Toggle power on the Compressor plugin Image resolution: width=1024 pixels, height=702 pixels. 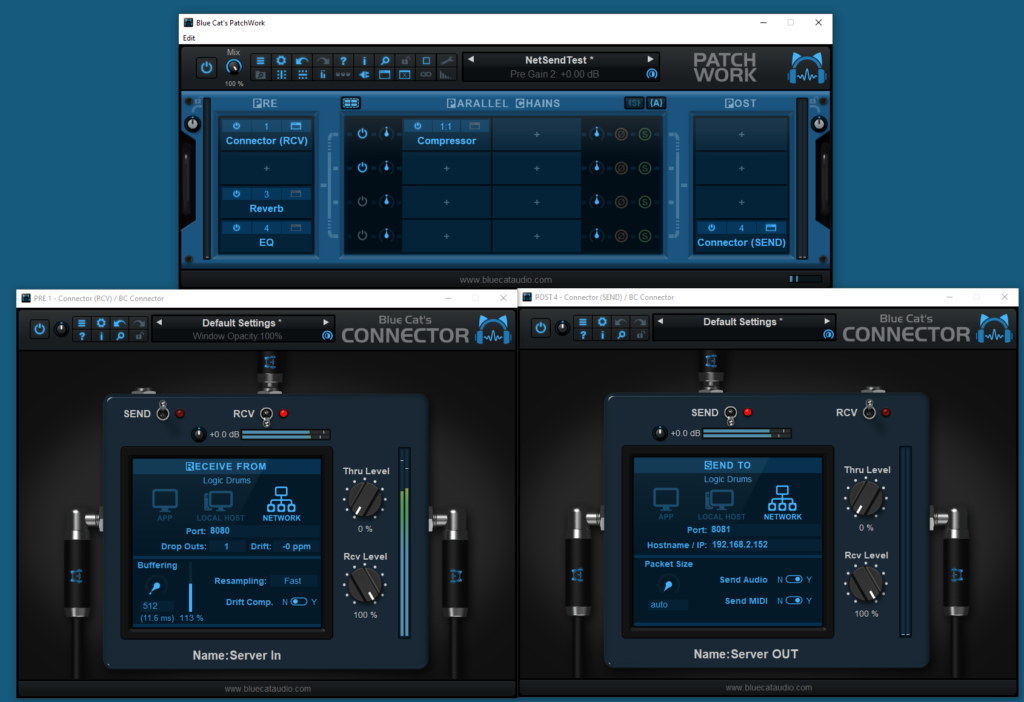point(417,126)
